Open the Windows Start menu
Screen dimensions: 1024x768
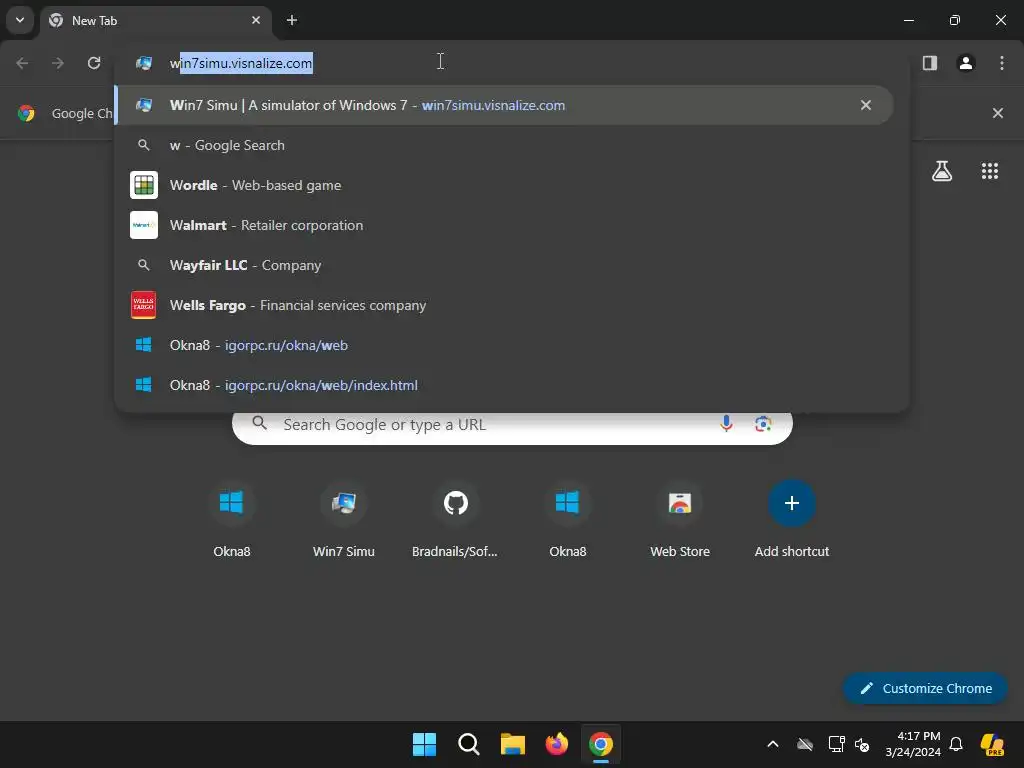424,744
